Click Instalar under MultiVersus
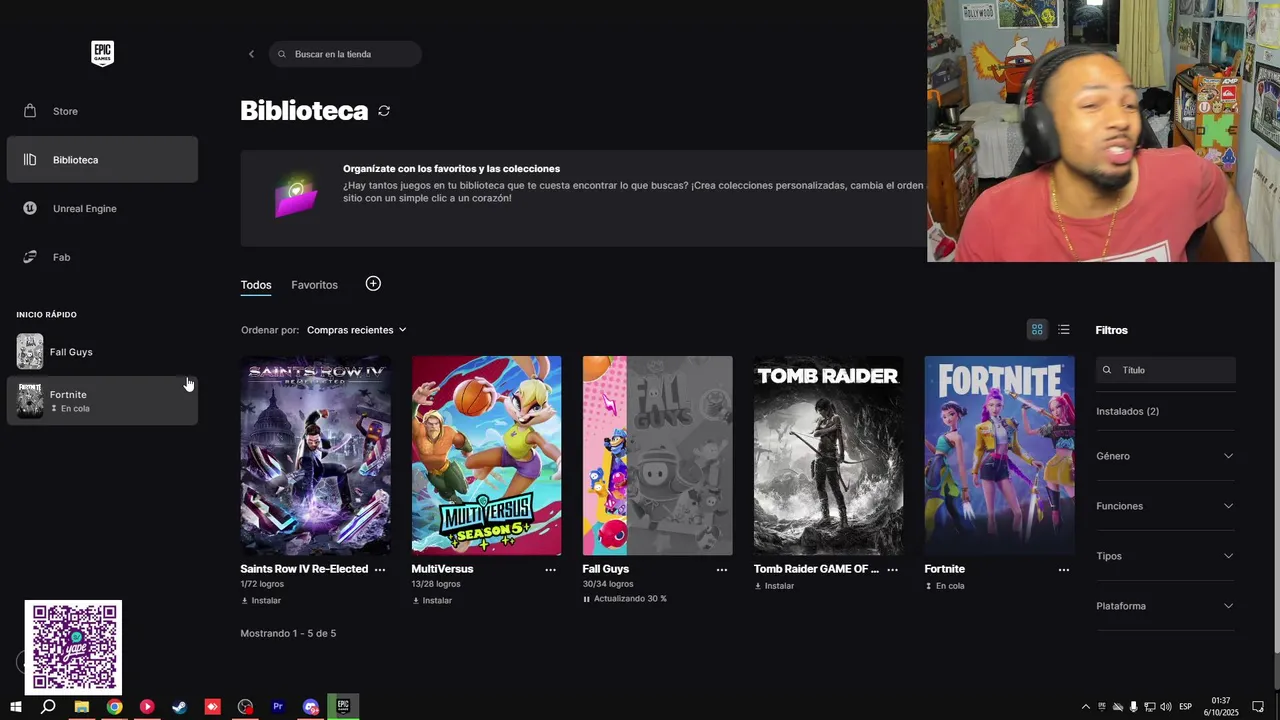The width and height of the screenshot is (1280, 720). tap(432, 601)
